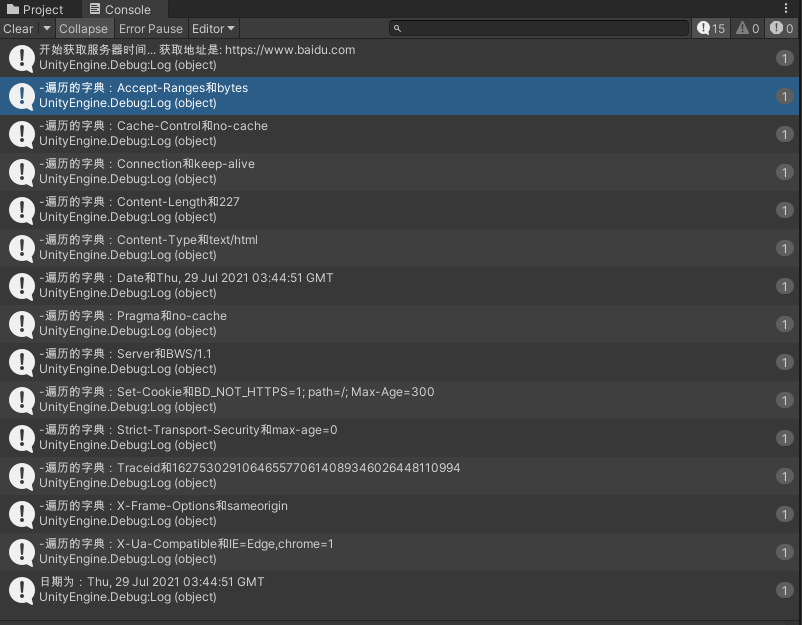Select log text 'X-Ua-Compatible和IE=Edge,chrome=1'

point(225,544)
